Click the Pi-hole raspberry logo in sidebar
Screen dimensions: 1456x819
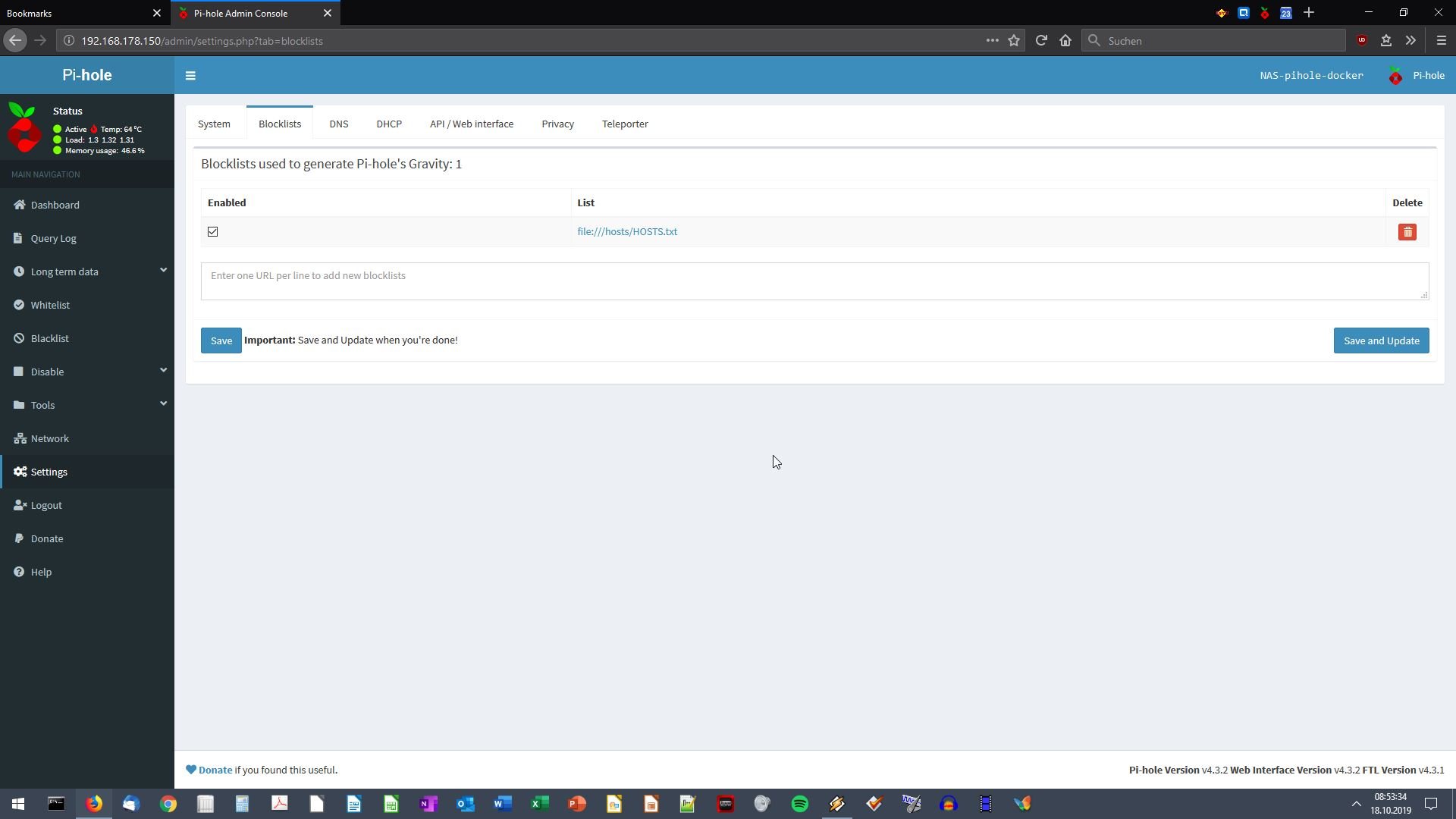coord(24,128)
